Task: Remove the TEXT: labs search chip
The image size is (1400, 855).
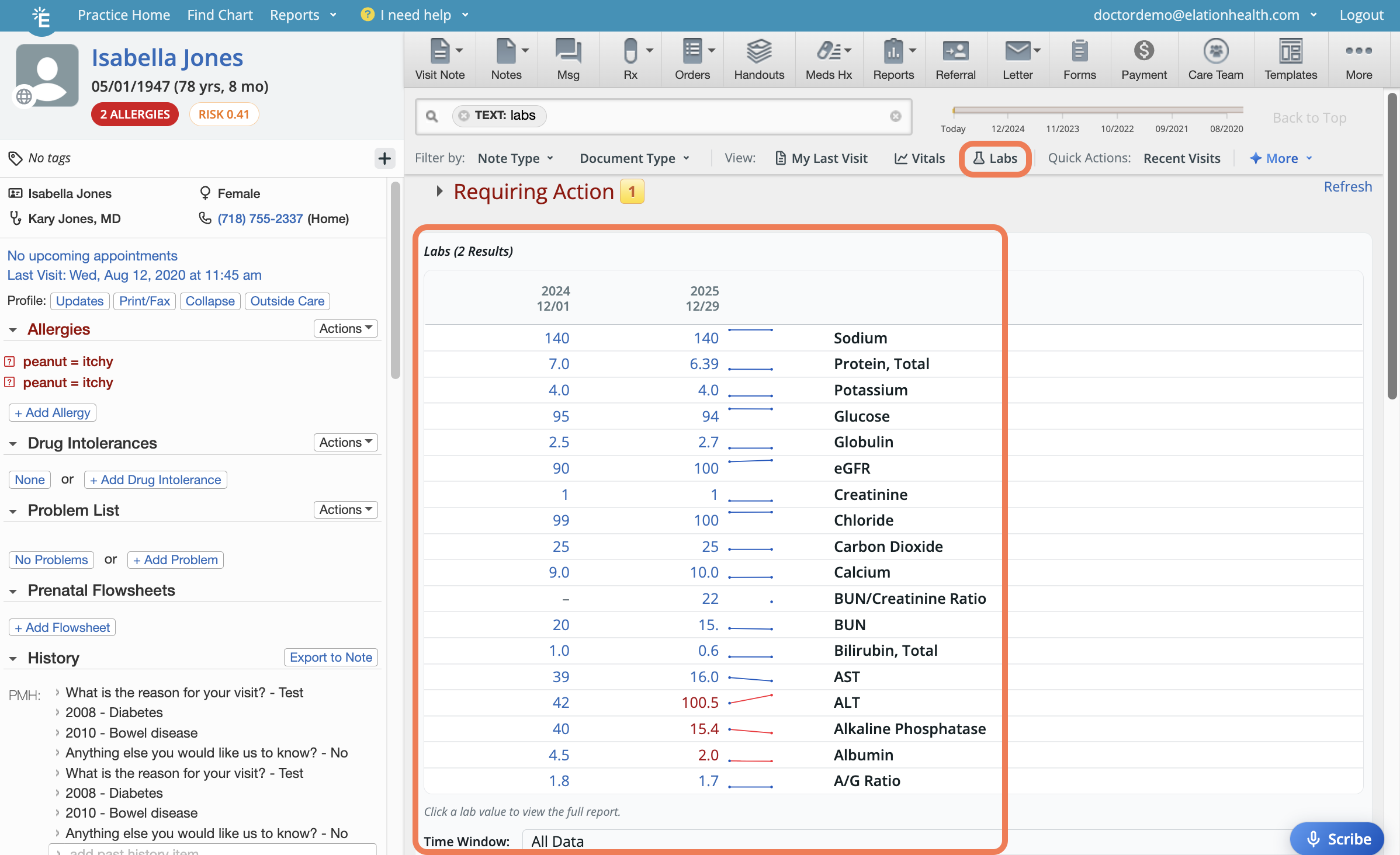Action: click(464, 116)
